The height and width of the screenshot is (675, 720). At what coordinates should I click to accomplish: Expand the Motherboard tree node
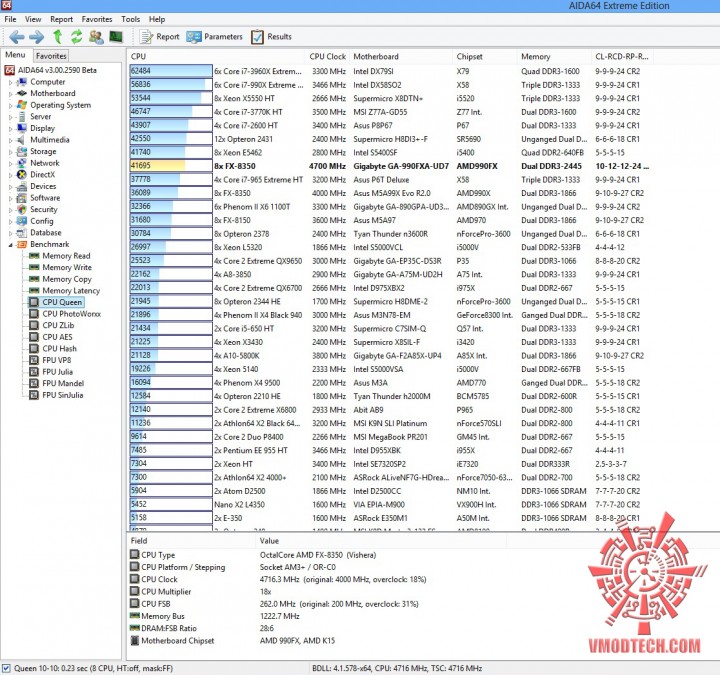pyautogui.click(x=10, y=94)
